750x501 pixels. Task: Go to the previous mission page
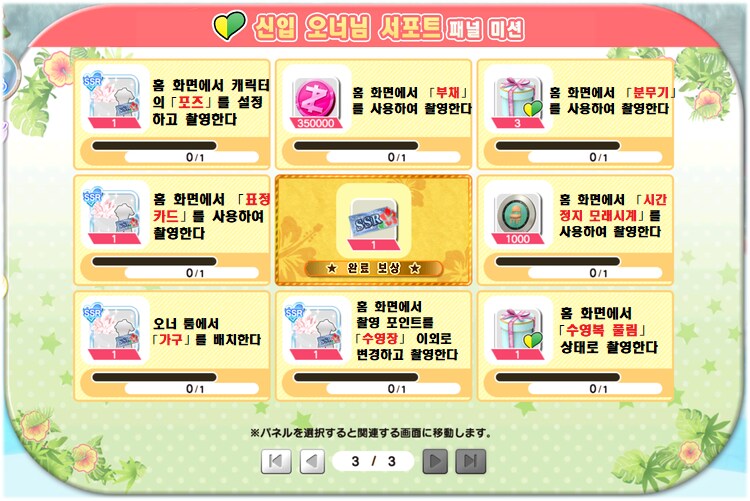pos(312,461)
